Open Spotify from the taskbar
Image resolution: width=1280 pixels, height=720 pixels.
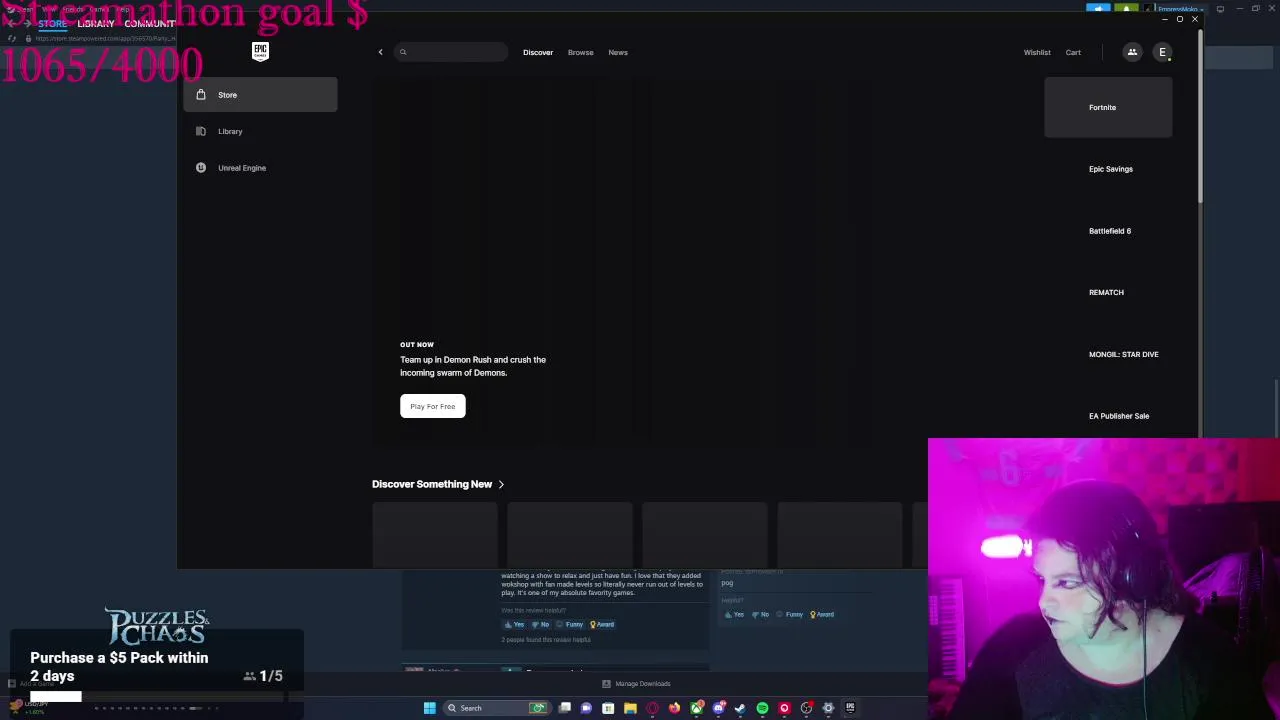(762, 708)
